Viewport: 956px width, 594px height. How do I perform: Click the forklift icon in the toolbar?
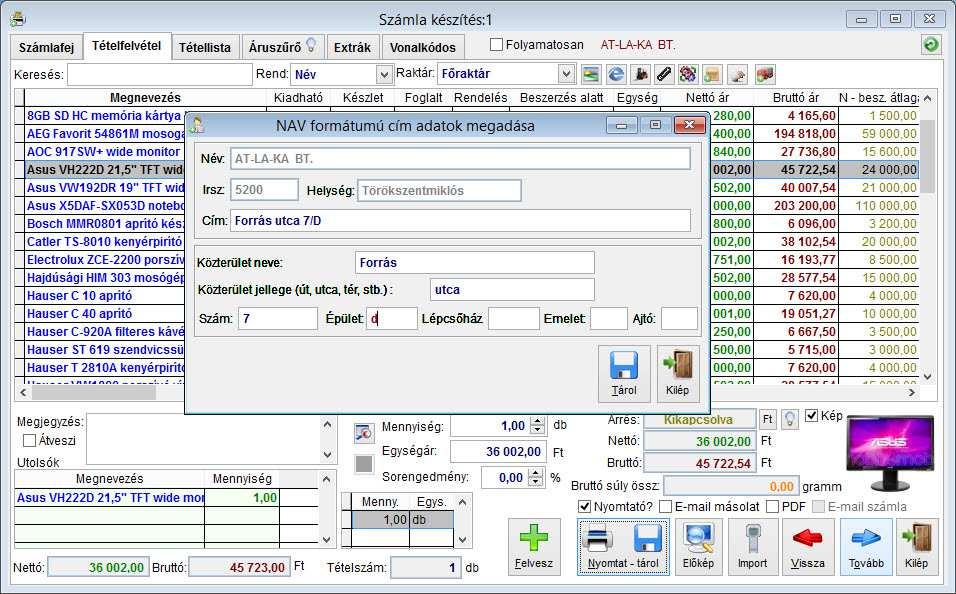point(640,74)
